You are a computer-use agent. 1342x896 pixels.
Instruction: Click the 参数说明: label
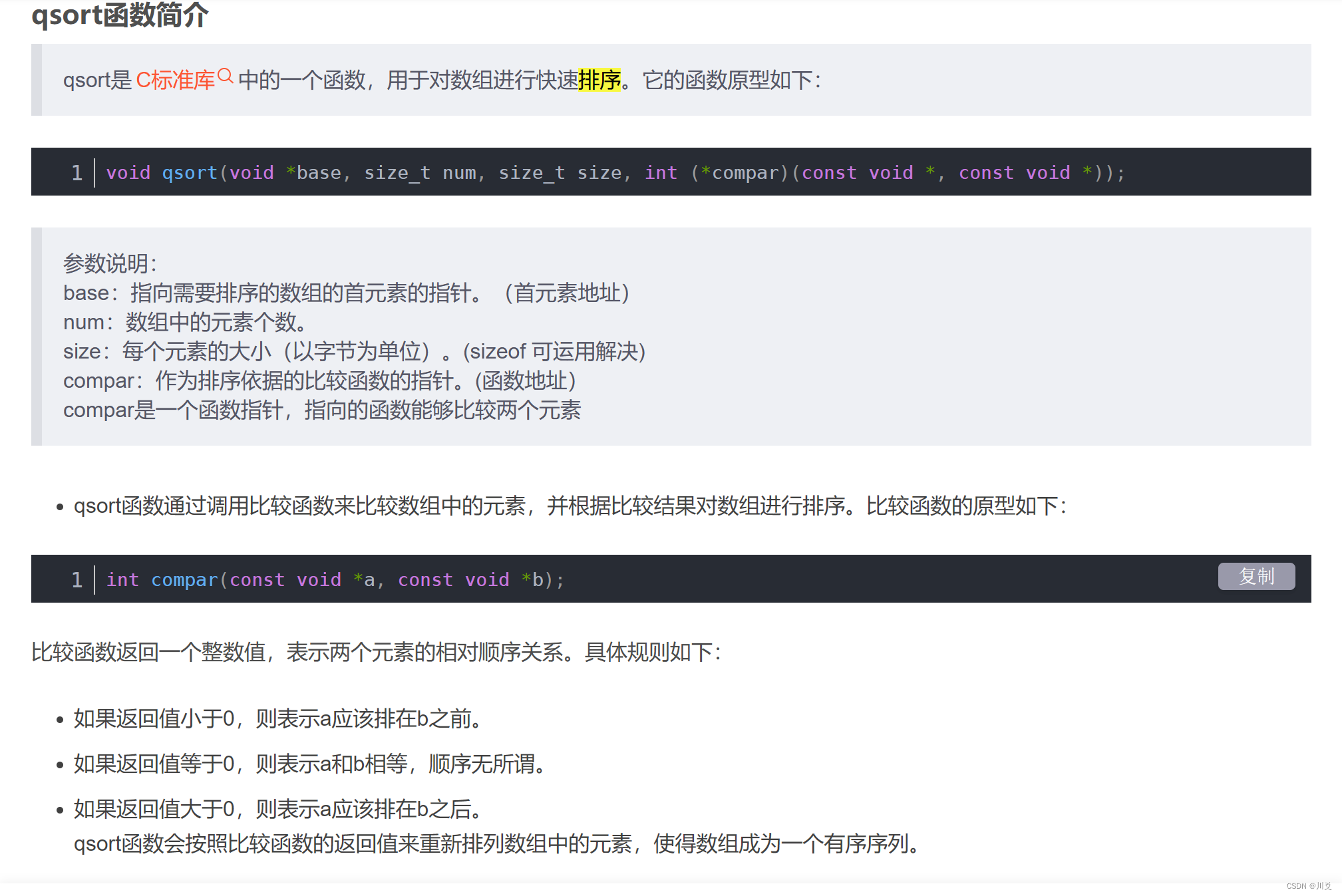tap(110, 263)
